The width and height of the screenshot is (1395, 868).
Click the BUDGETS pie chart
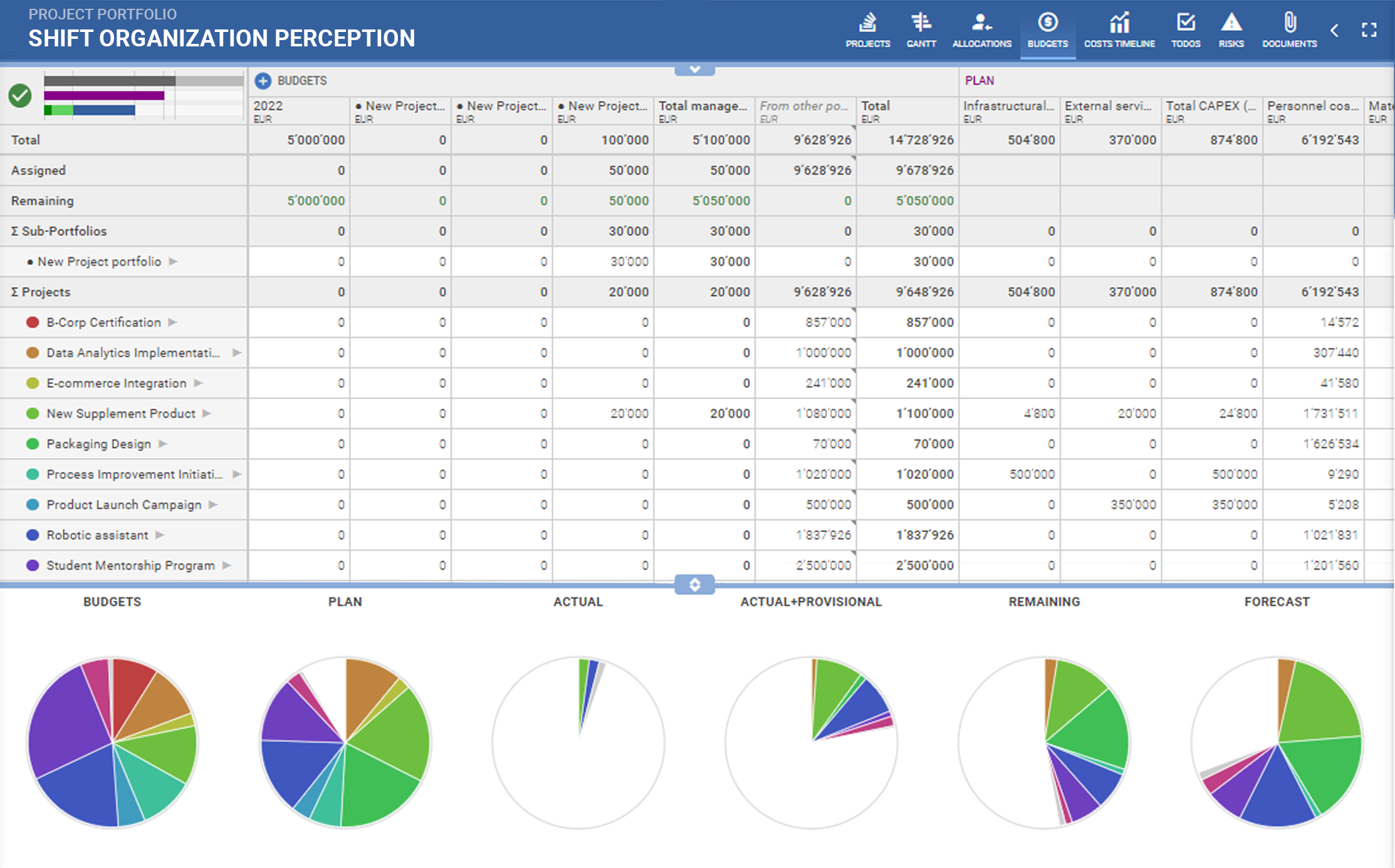point(113,743)
